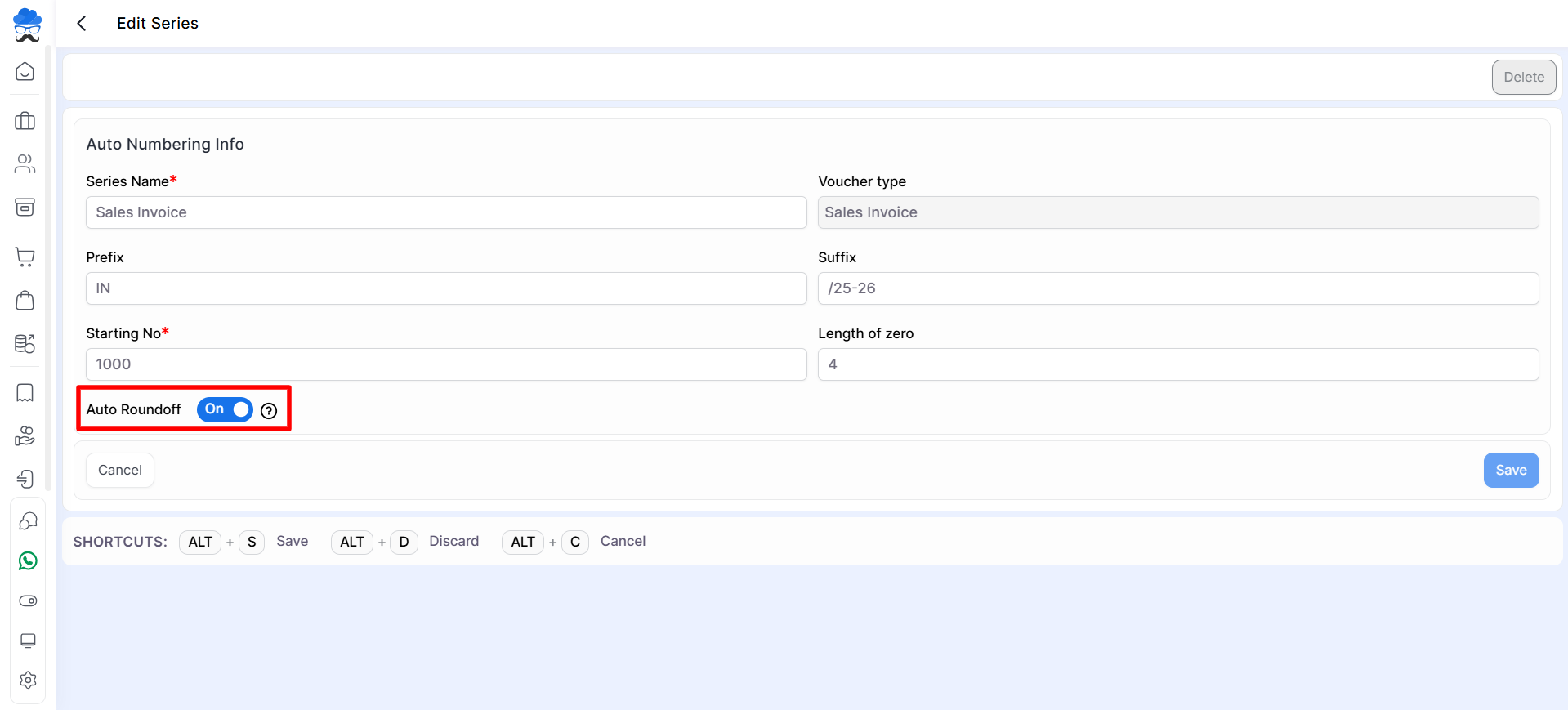Focus the Suffix input field

click(x=1177, y=288)
